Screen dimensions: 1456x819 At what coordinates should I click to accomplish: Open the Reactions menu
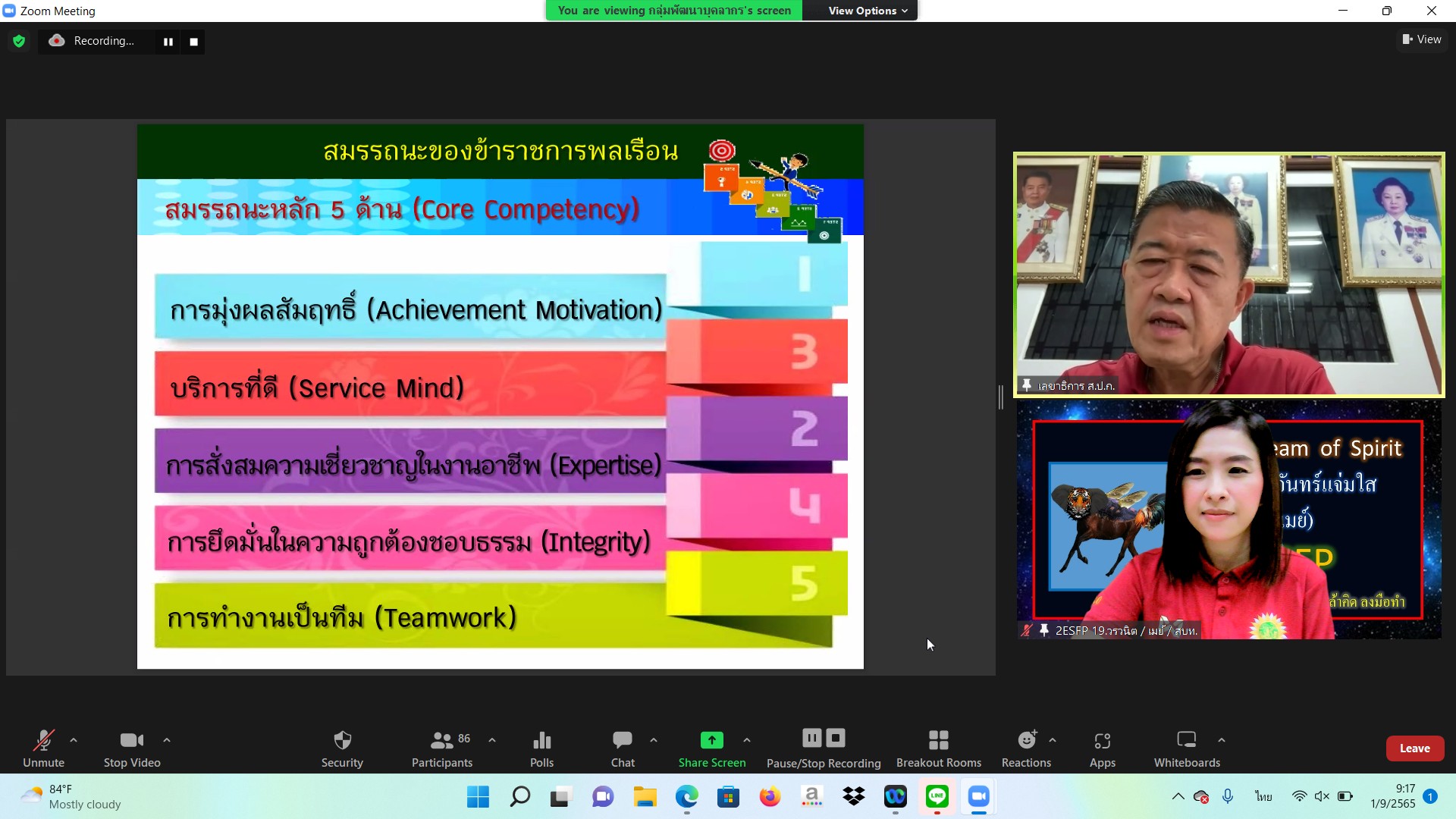[1026, 747]
